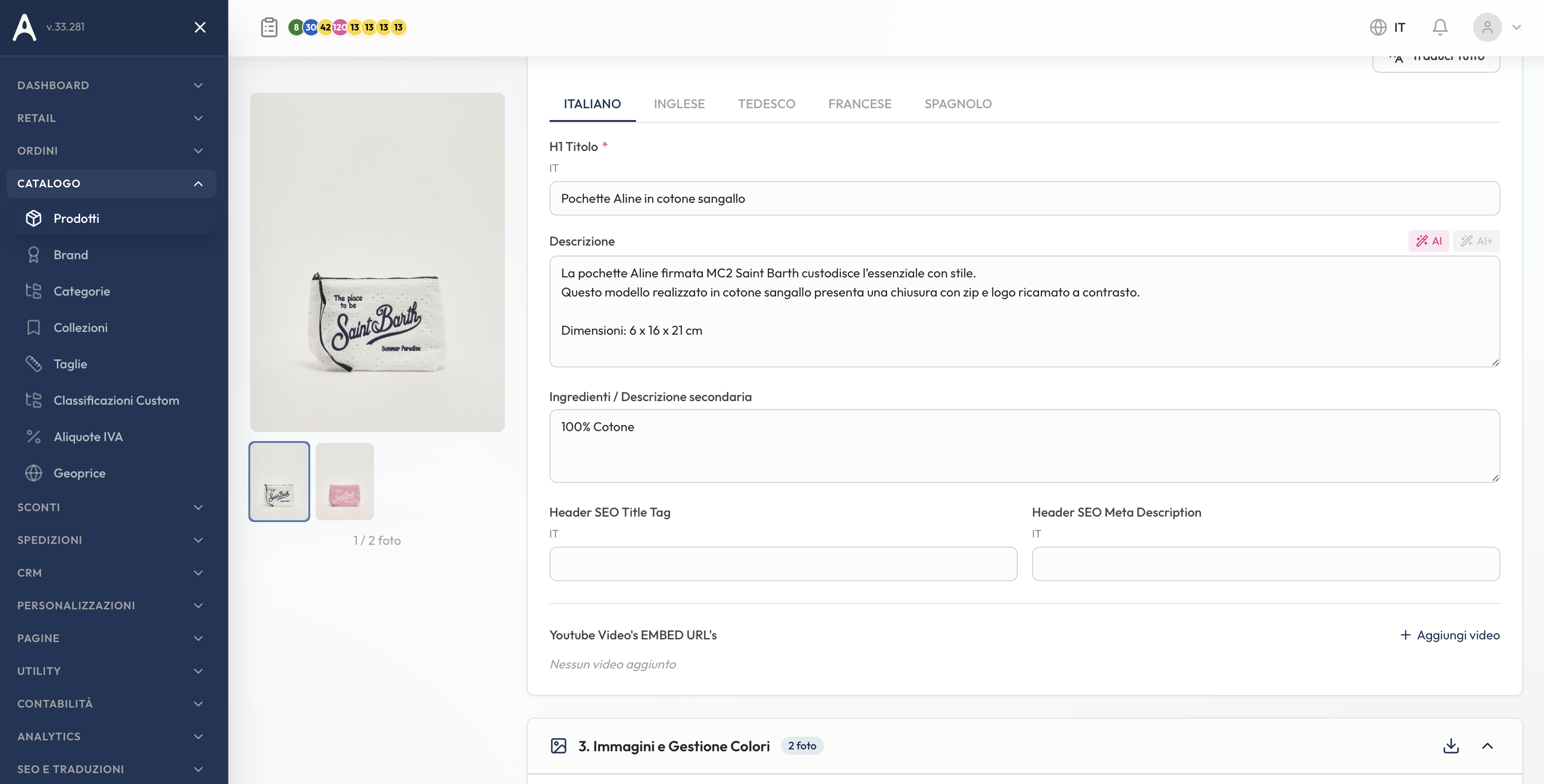Click the Header SEO Meta Description field
The image size is (1544, 784).
(x=1266, y=563)
